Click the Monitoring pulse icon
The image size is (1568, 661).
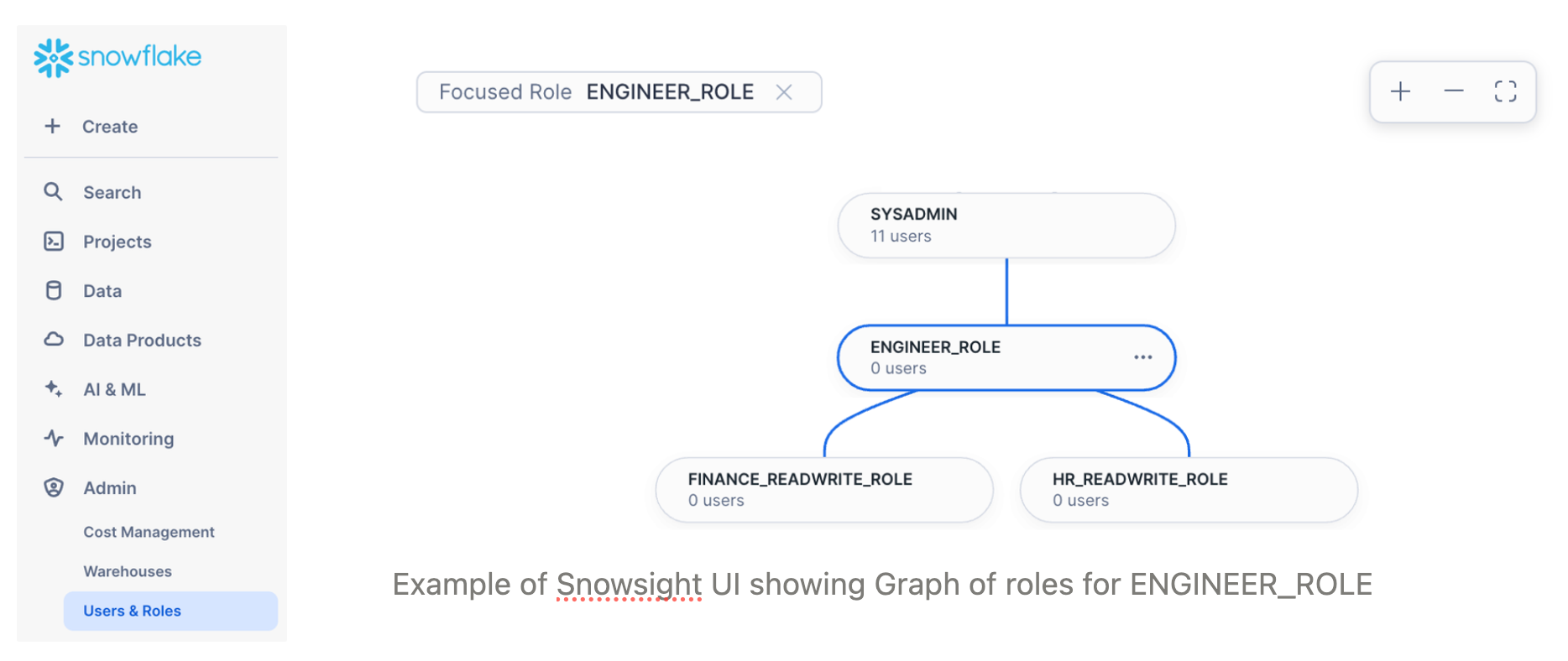[54, 438]
